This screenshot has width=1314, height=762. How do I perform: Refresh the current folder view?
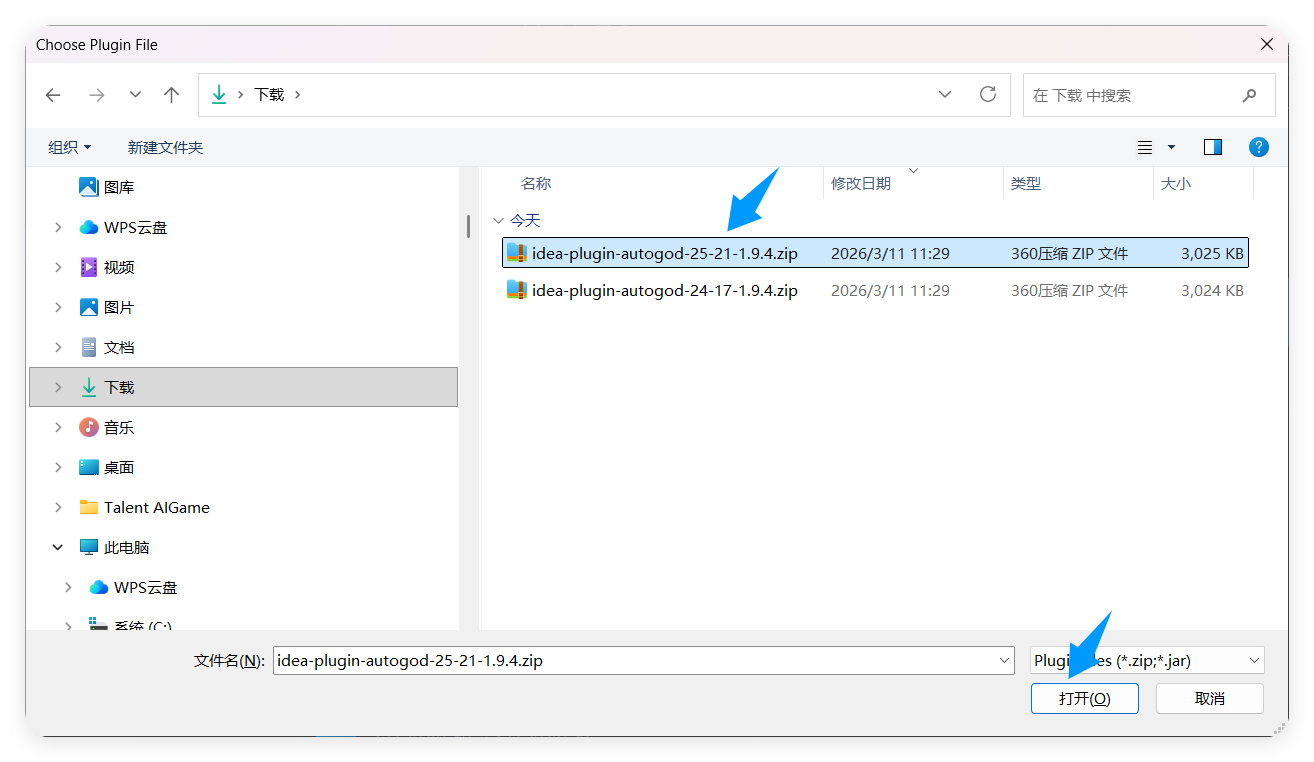pos(988,94)
